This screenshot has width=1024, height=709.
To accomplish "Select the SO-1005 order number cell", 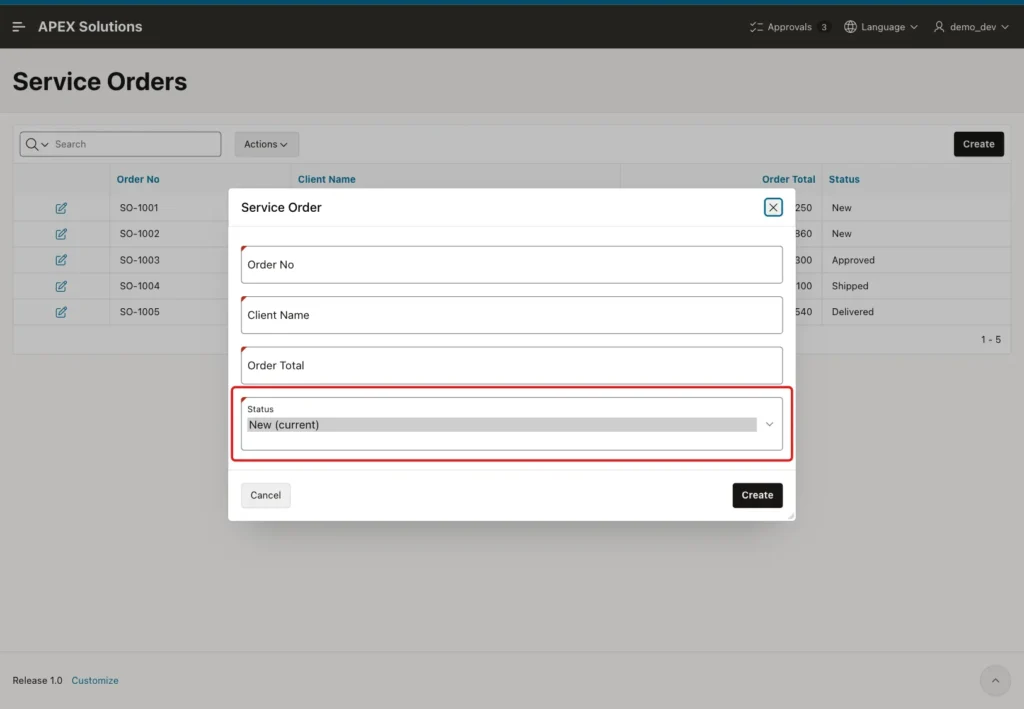I will pyautogui.click(x=139, y=312).
